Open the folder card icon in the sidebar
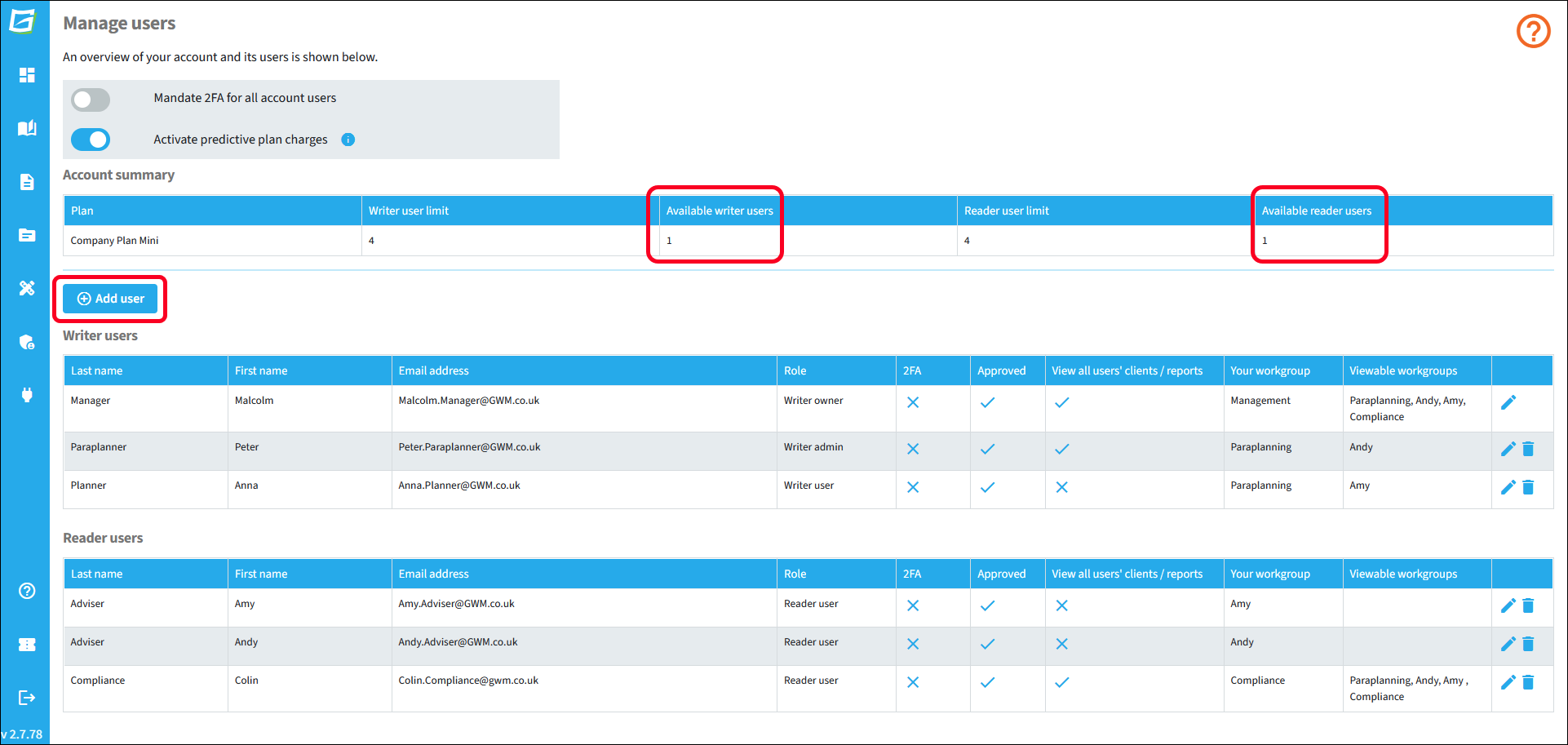Viewport: 1568px width, 745px height. pos(27,235)
